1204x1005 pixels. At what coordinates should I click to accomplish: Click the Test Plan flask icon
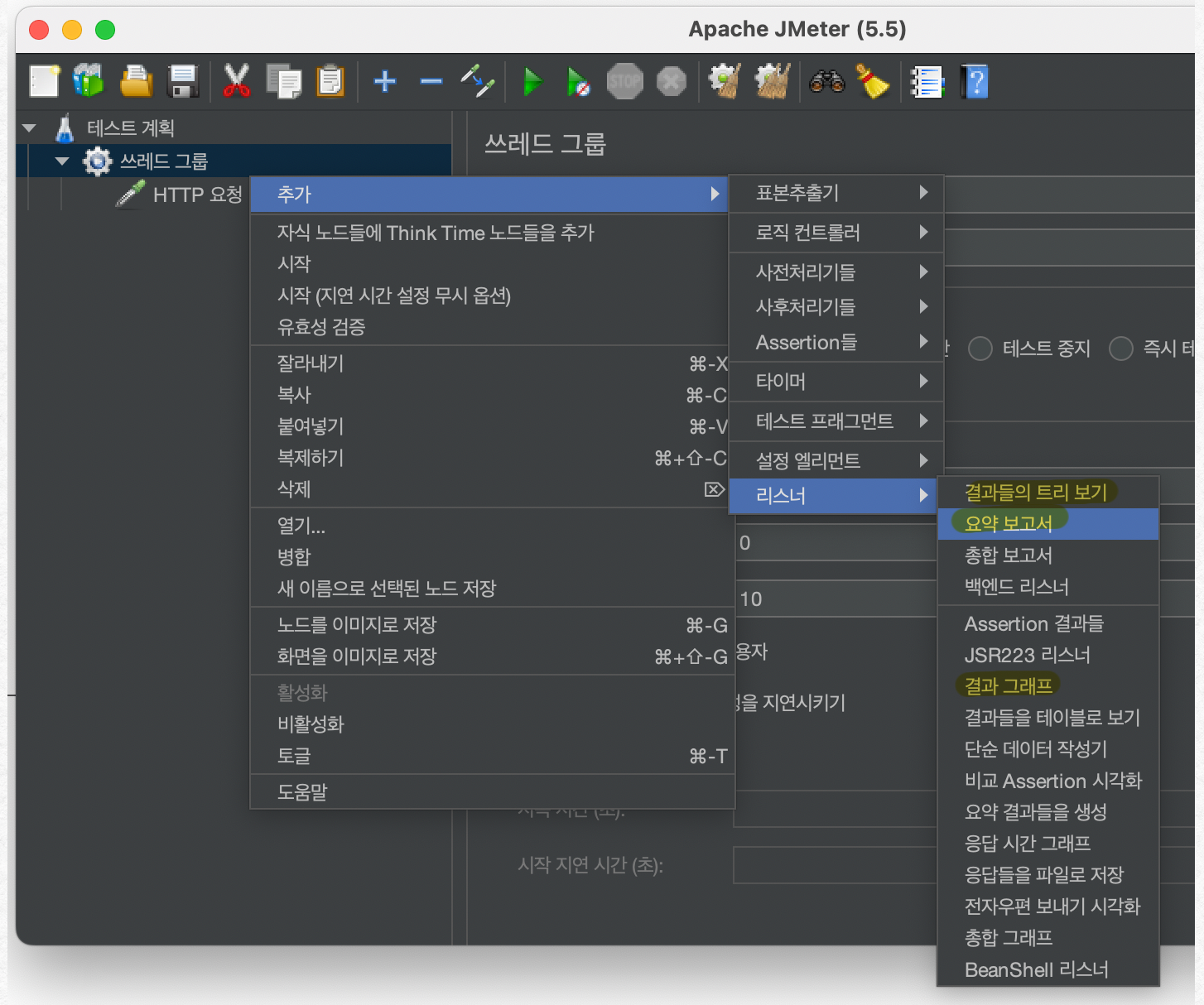tap(65, 128)
